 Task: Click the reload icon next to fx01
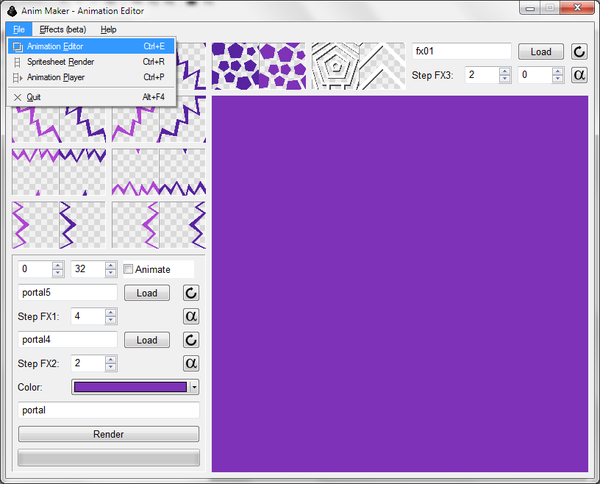(579, 51)
